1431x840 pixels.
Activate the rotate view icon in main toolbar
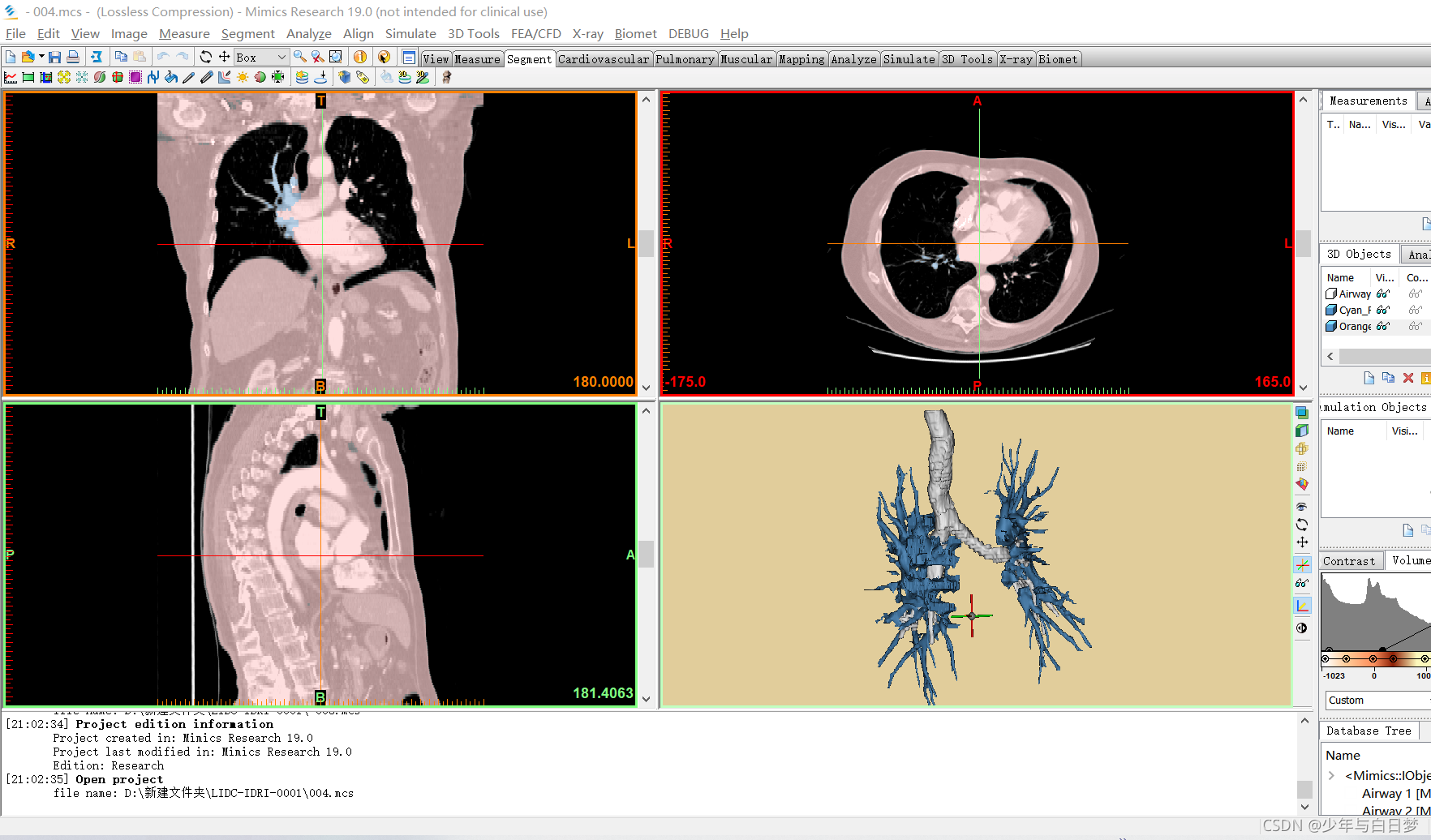point(205,57)
